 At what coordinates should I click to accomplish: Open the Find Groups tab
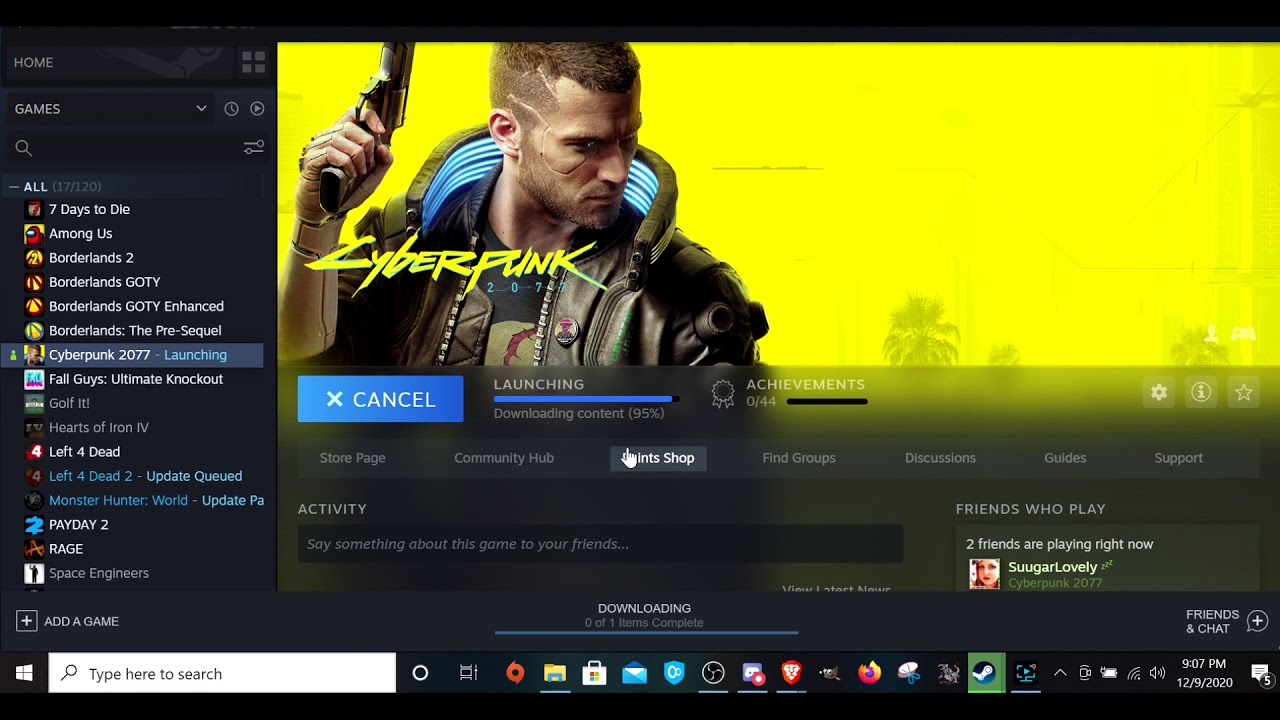click(x=799, y=458)
